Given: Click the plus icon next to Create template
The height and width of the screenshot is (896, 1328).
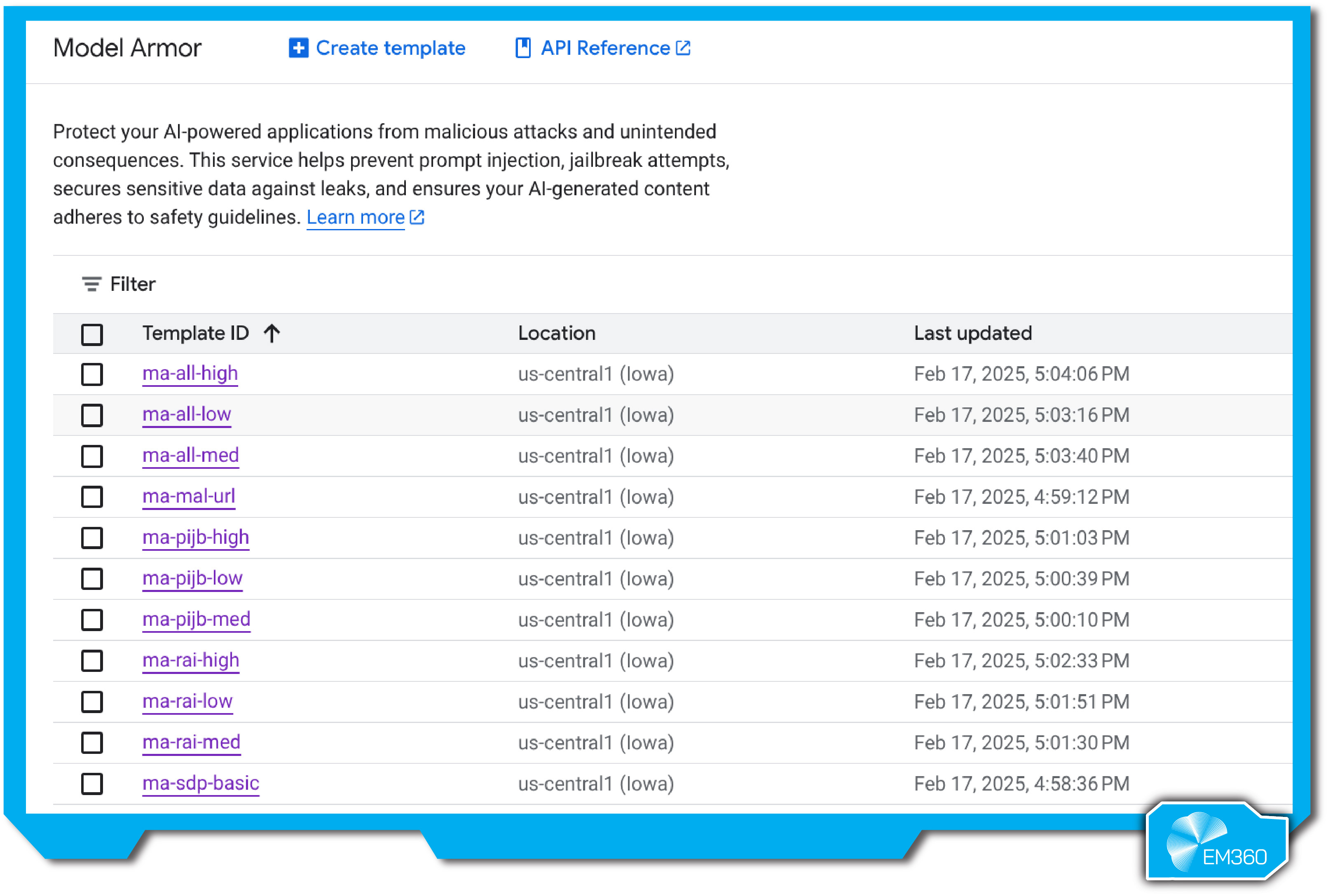Looking at the screenshot, I should point(298,49).
